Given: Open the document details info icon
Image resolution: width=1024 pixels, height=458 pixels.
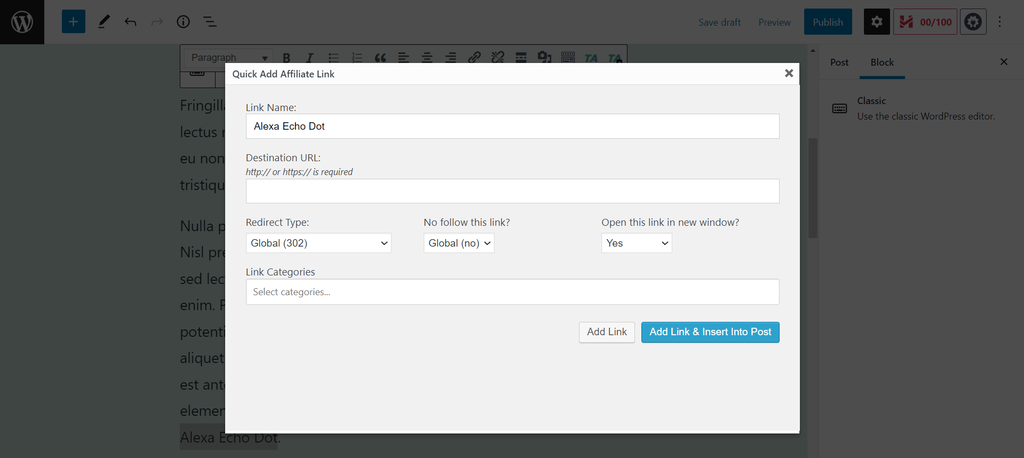Looking at the screenshot, I should click(183, 21).
